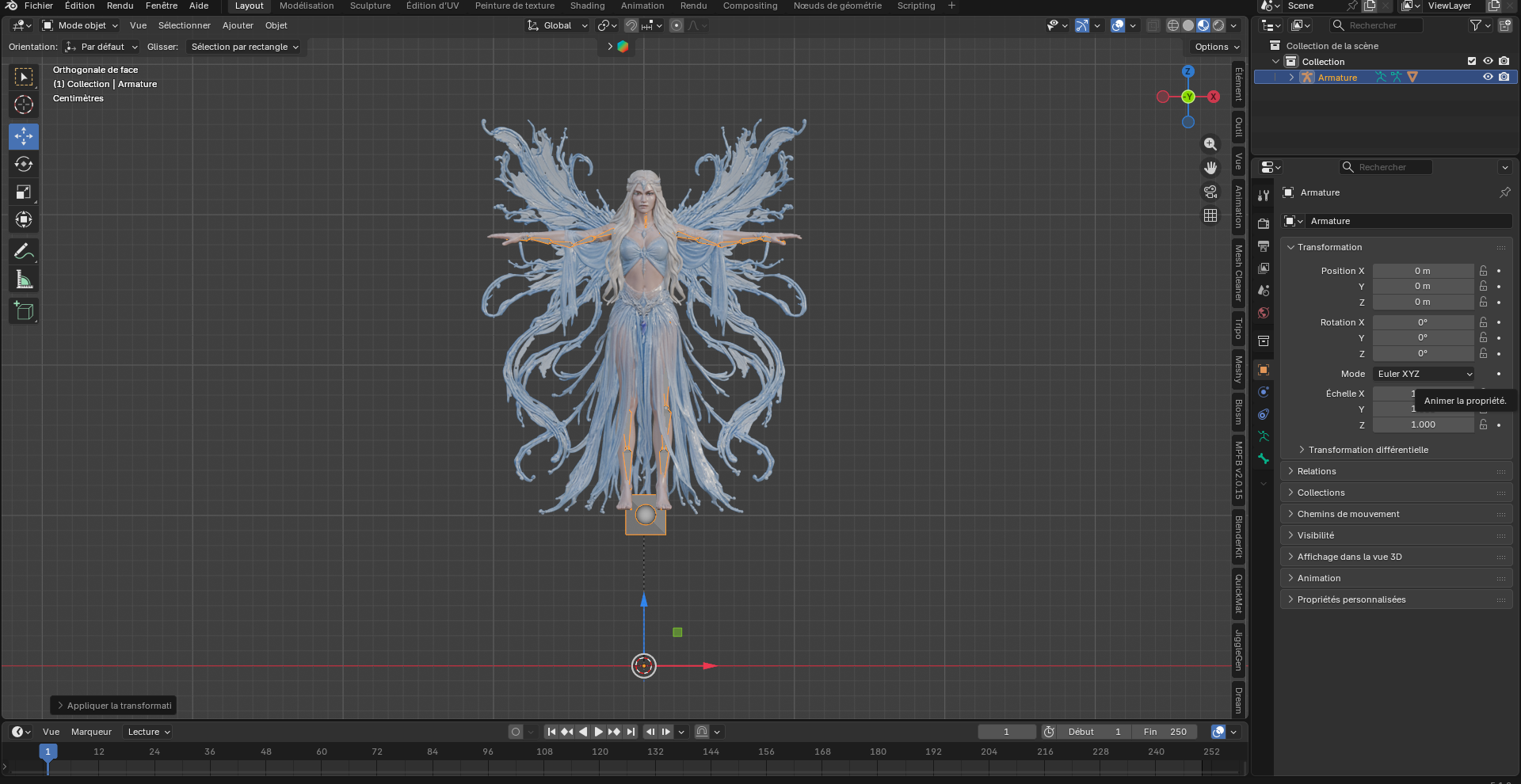Click Échelle Z 1.000 value field
Screen dimensions: 1521x784
pos(1423,424)
